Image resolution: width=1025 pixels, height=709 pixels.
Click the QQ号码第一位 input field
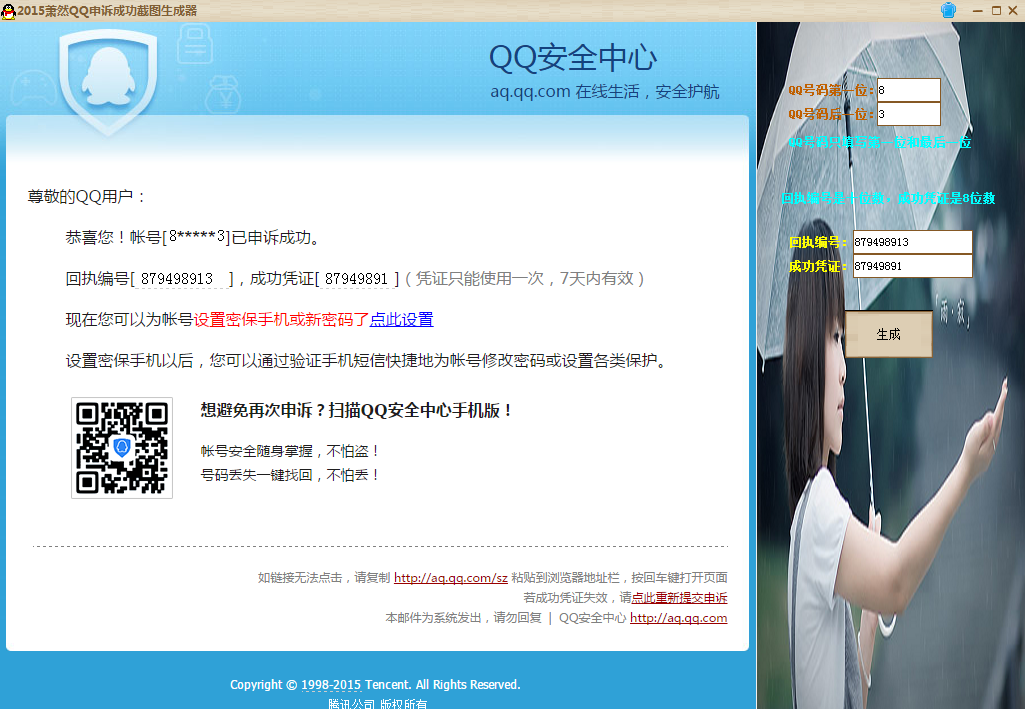908,90
